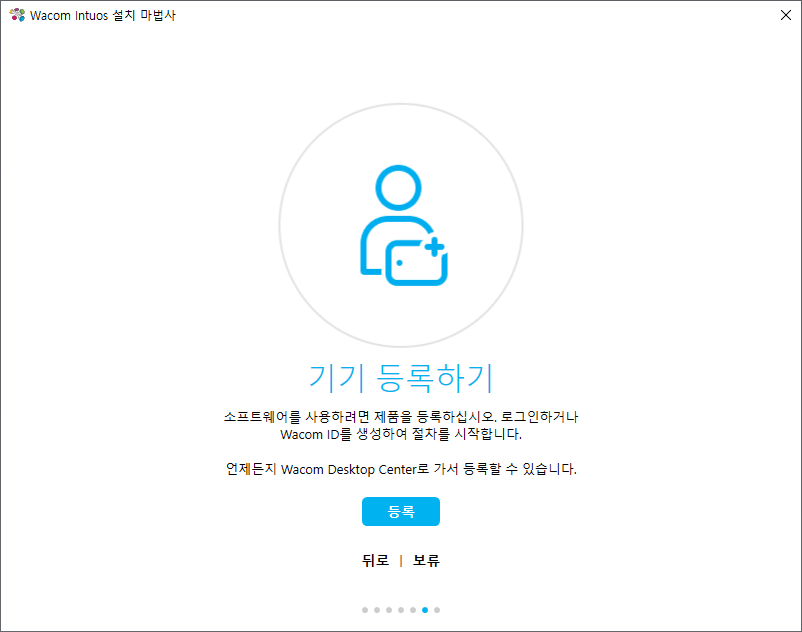Click the text mentioning Wacom Desktop Center
802x632 pixels.
point(401,469)
